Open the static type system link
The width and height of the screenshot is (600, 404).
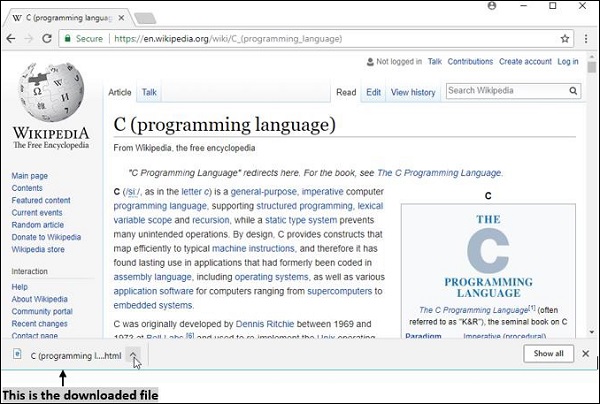click(301, 220)
